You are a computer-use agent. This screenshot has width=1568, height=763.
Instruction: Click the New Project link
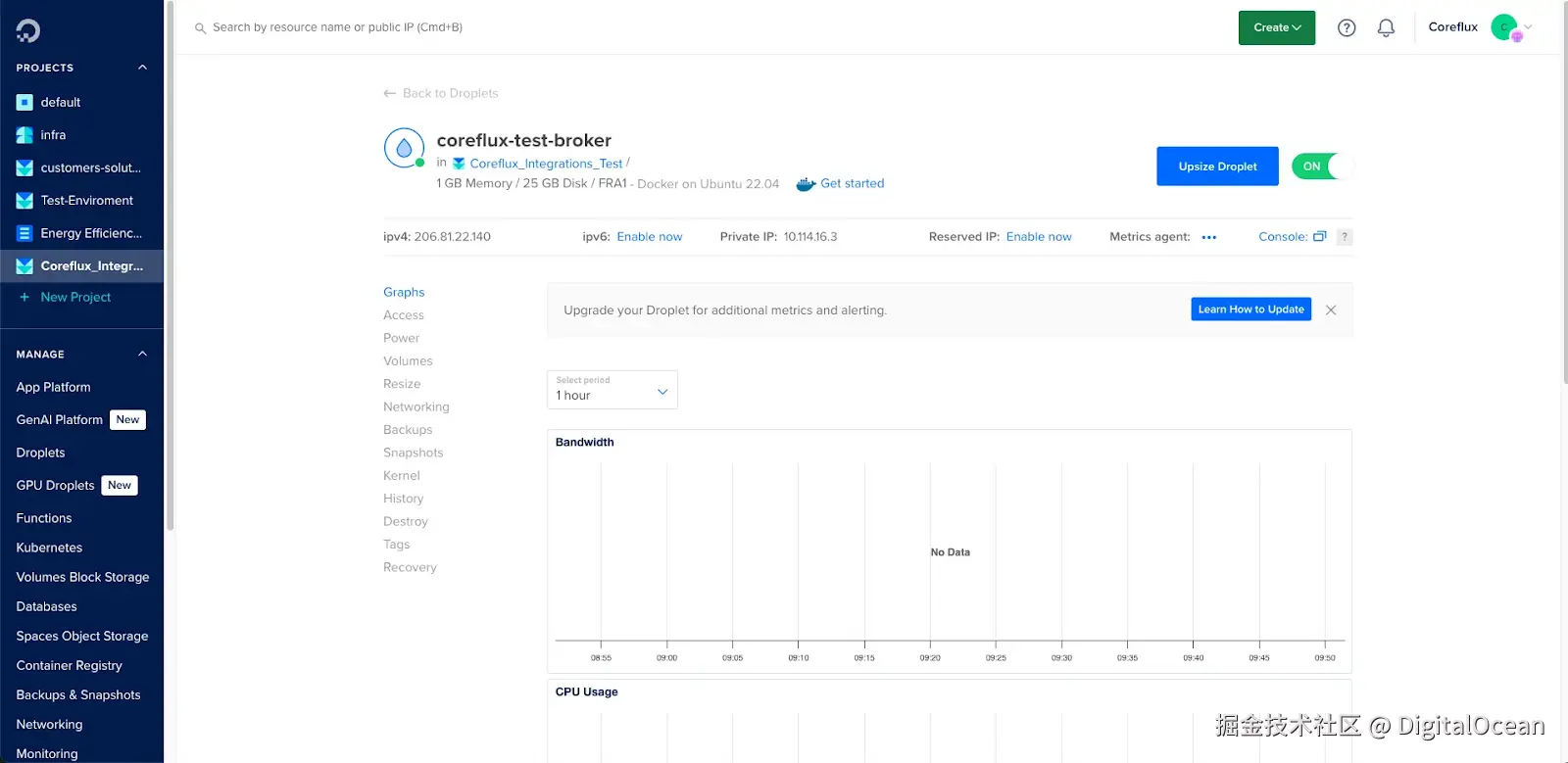[75, 297]
